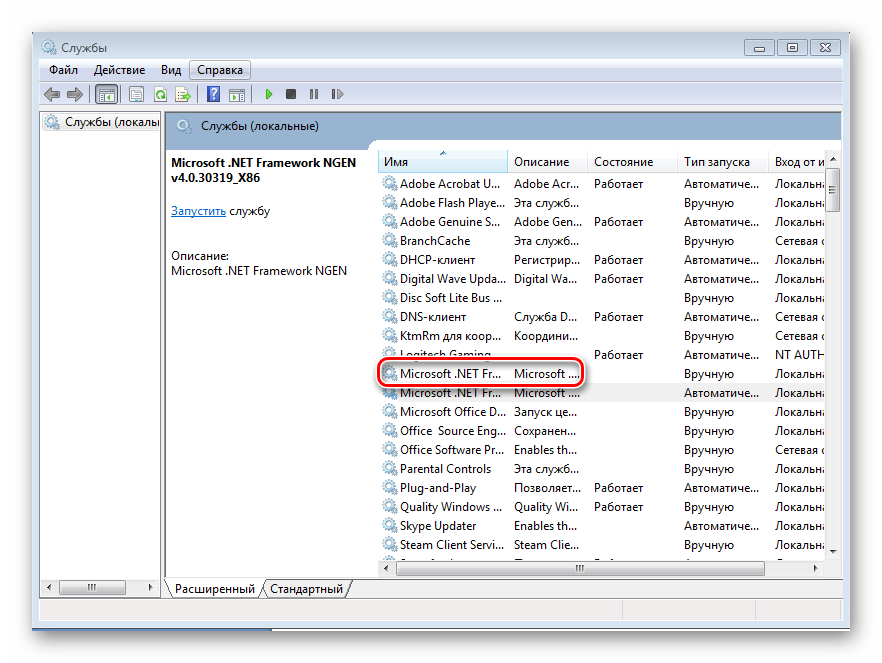
Task: Switch to the Стандартный tab
Action: pos(306,589)
